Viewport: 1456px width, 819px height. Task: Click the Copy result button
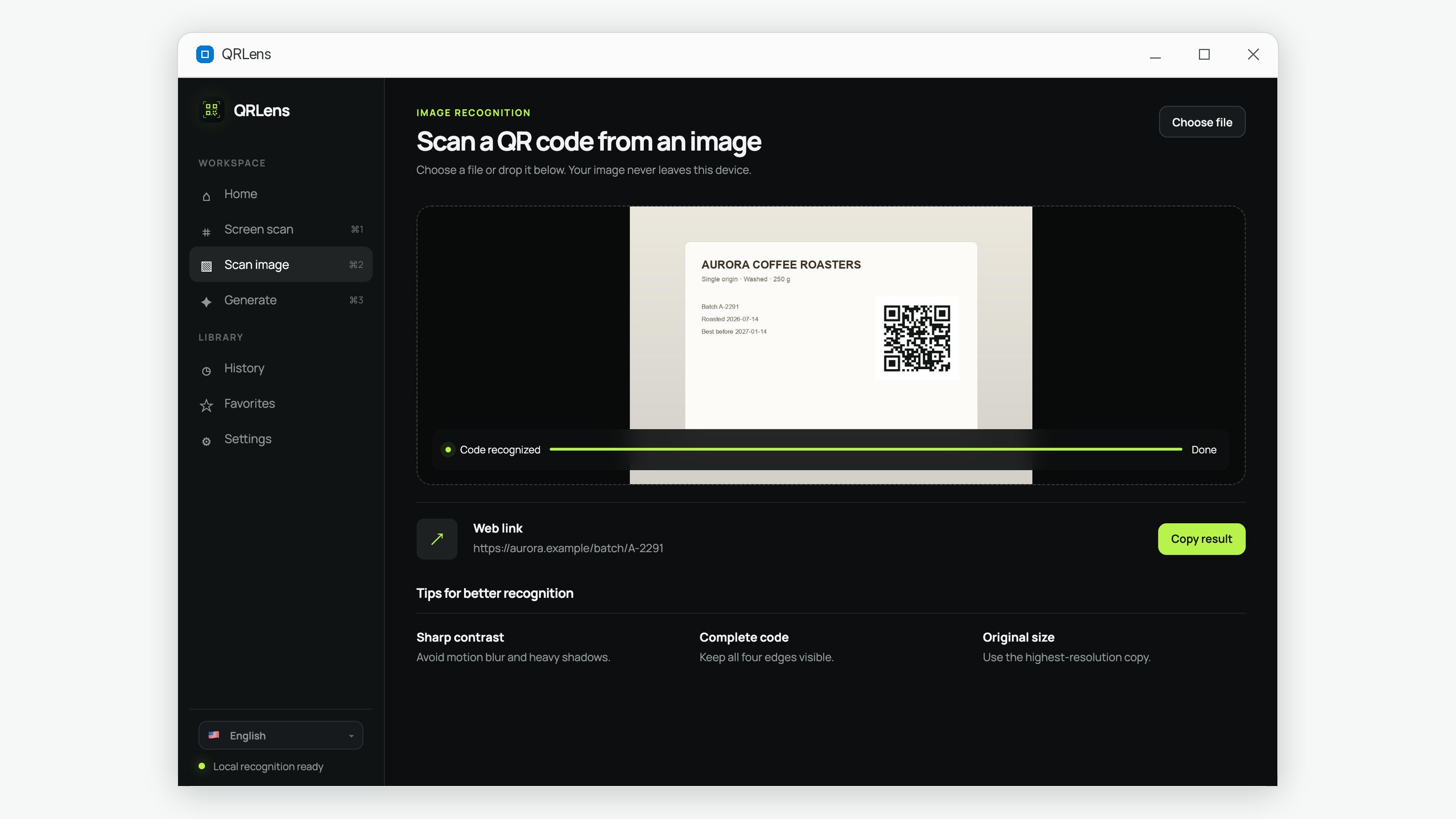[1201, 539]
